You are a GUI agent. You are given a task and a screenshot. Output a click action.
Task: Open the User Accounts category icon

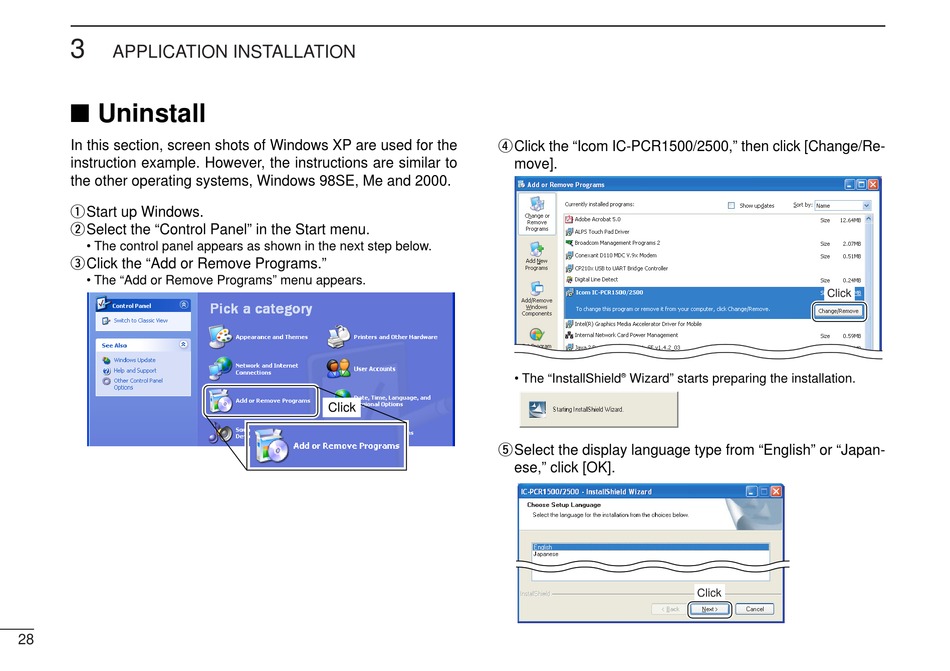tap(339, 368)
